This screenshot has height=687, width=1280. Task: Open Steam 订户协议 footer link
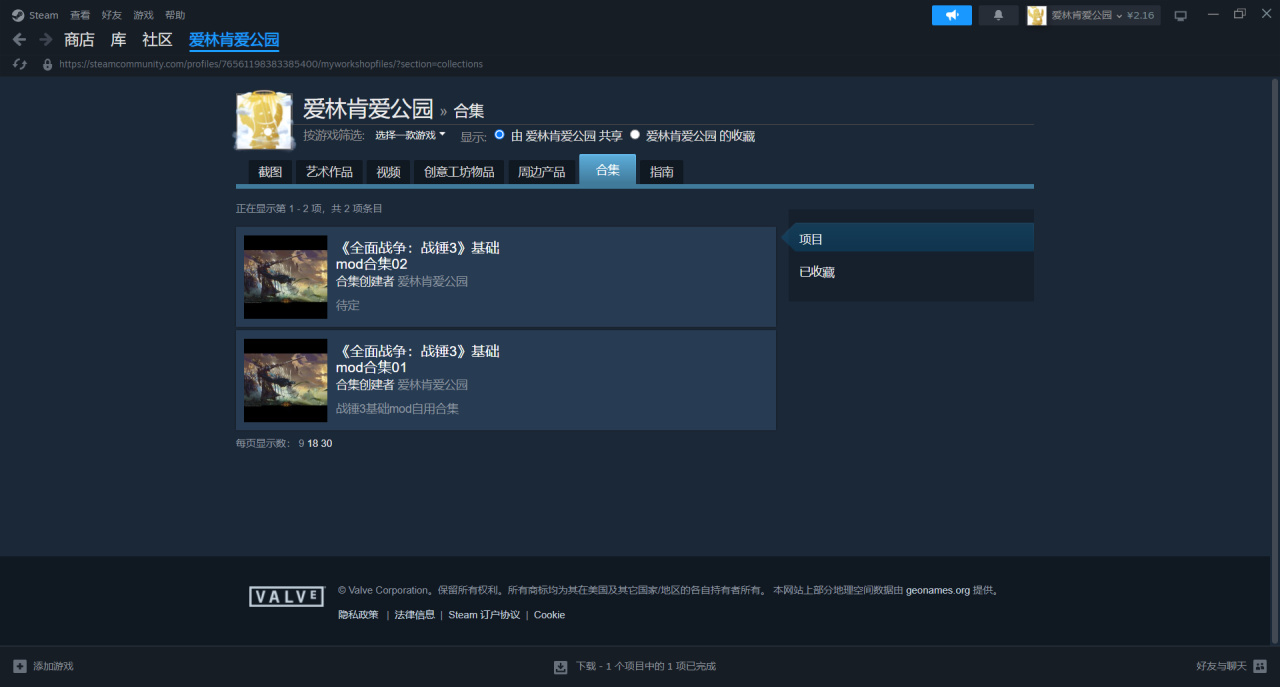[x=484, y=615]
